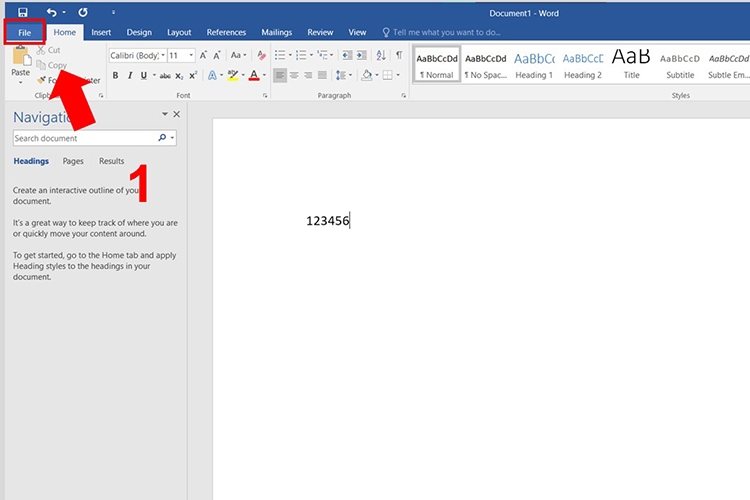Image resolution: width=750 pixels, height=500 pixels.
Task: Open the Design ribbon tab
Action: 139,32
